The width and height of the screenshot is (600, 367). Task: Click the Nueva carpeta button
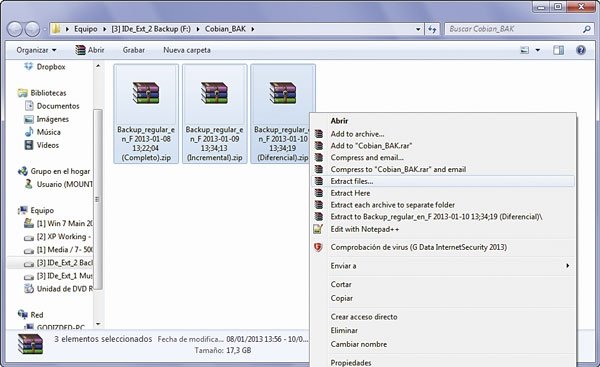pos(187,50)
